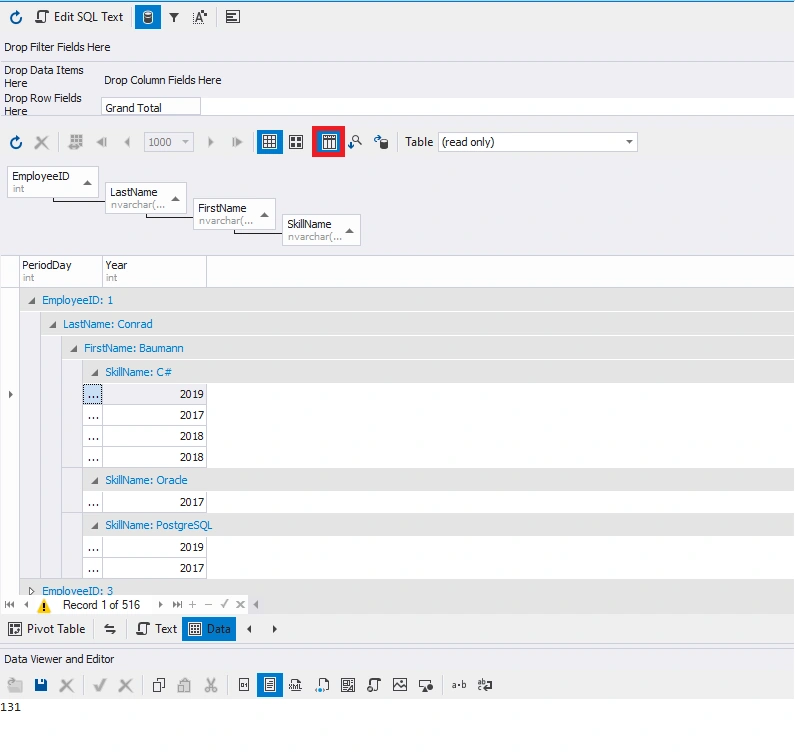Switch to the Text tab

[x=156, y=629]
